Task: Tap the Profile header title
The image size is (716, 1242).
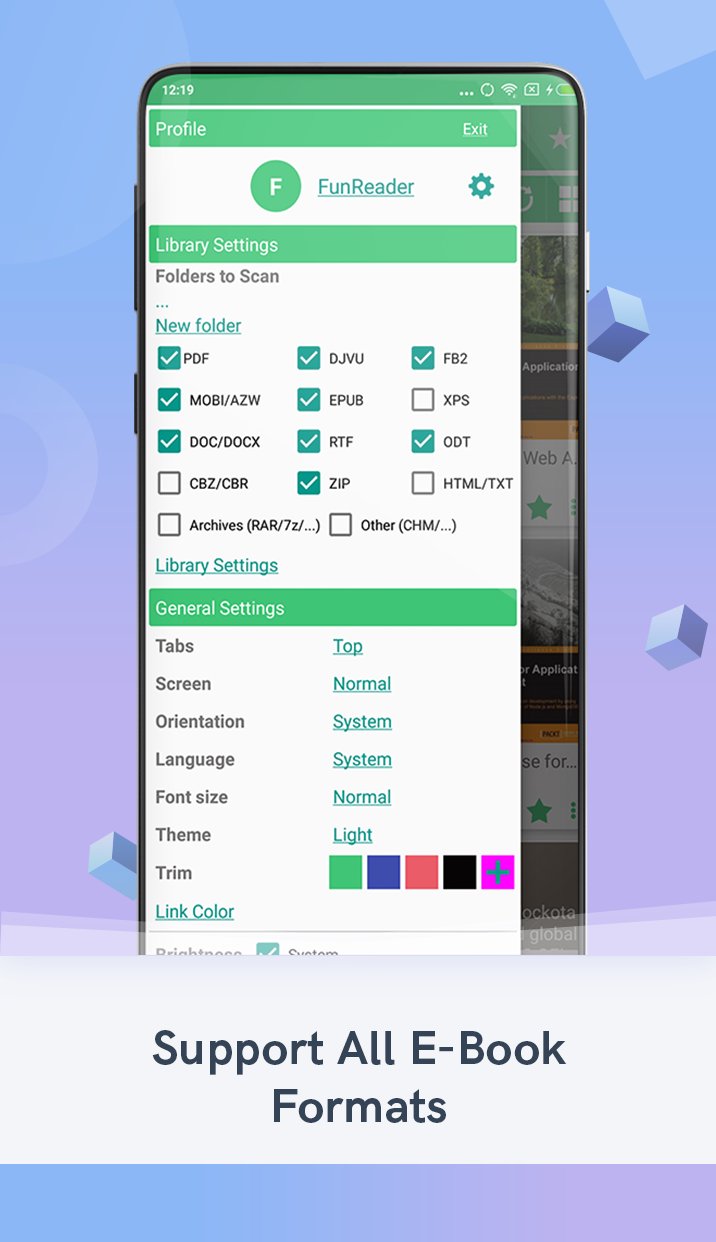Action: tap(181, 129)
